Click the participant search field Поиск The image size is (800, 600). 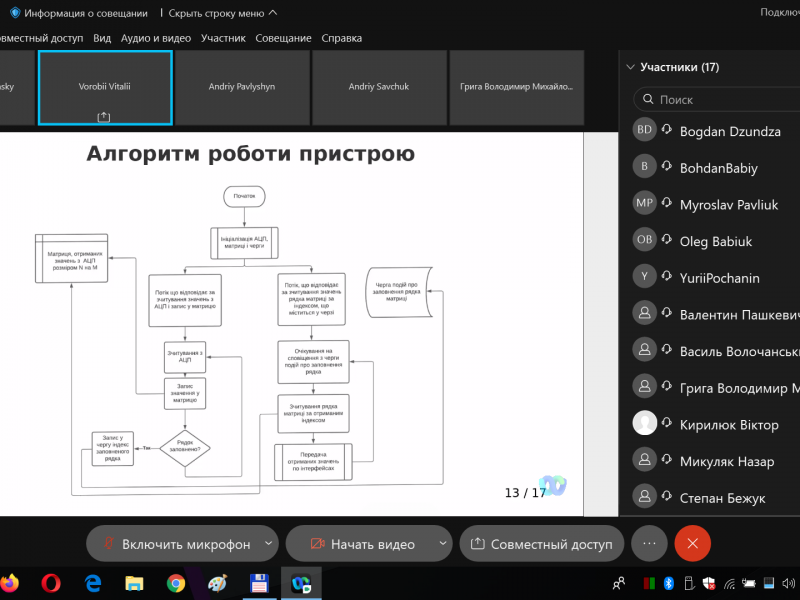click(x=720, y=99)
